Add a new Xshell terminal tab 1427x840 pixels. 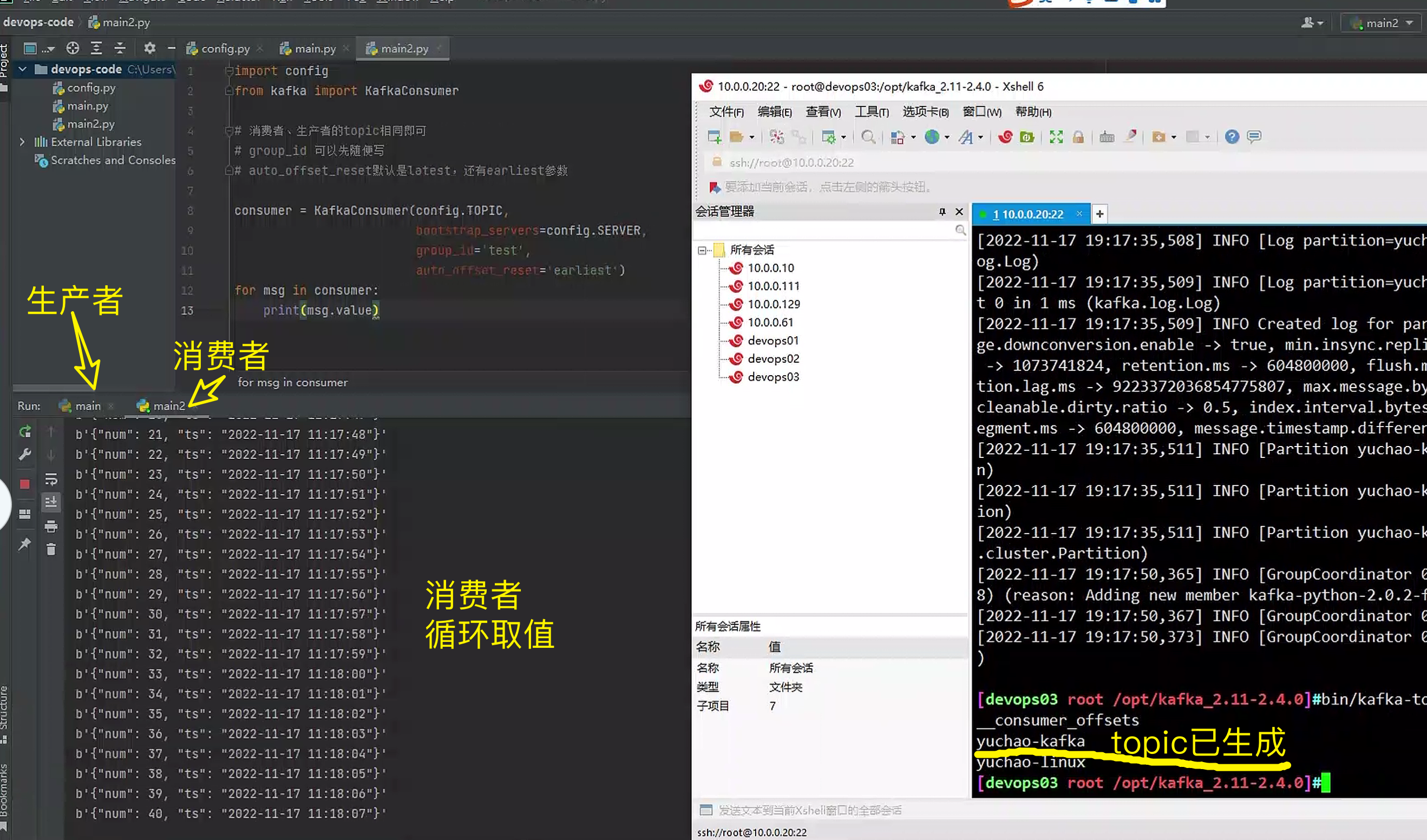pos(1099,214)
